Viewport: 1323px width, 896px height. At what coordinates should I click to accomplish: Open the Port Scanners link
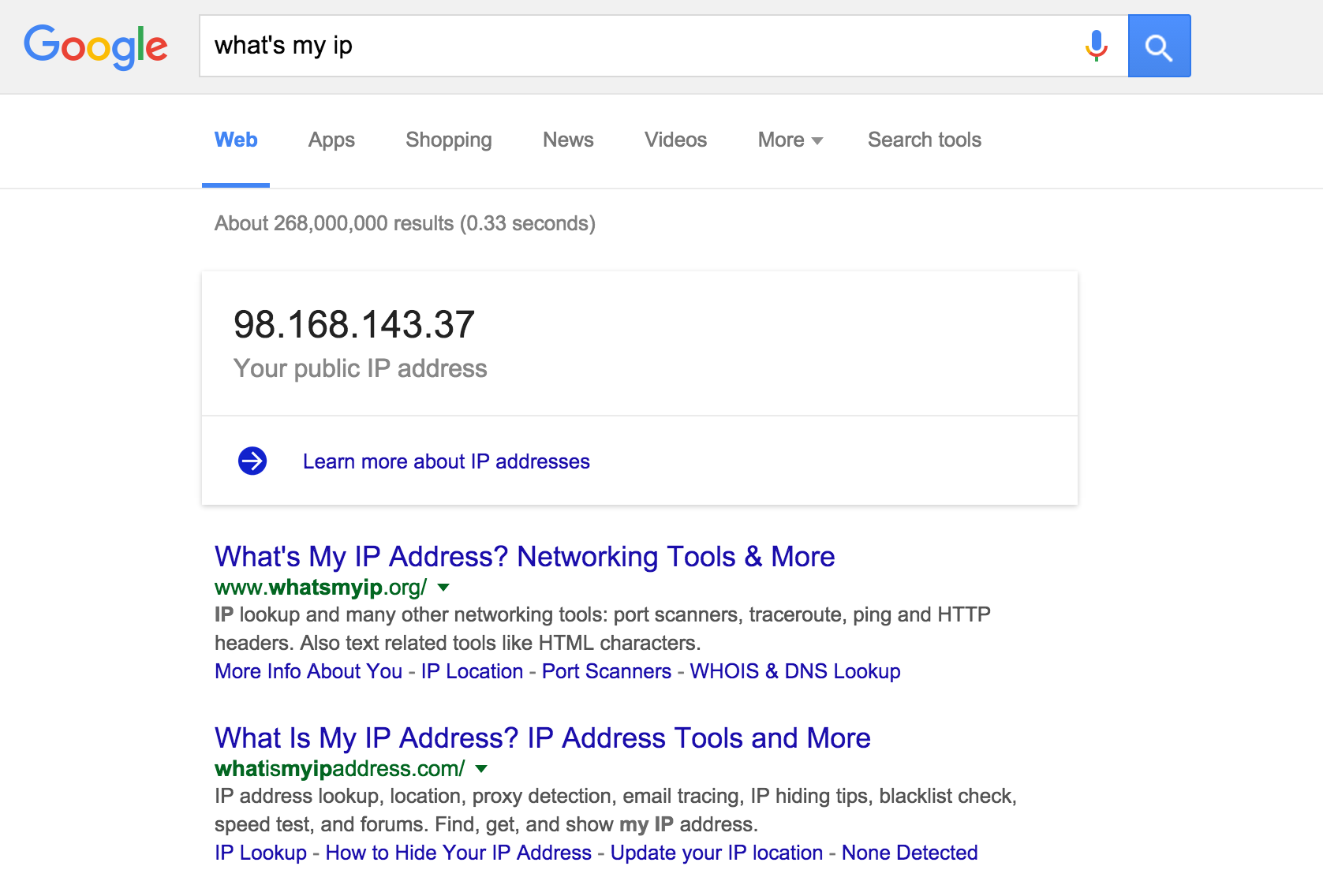pos(604,671)
